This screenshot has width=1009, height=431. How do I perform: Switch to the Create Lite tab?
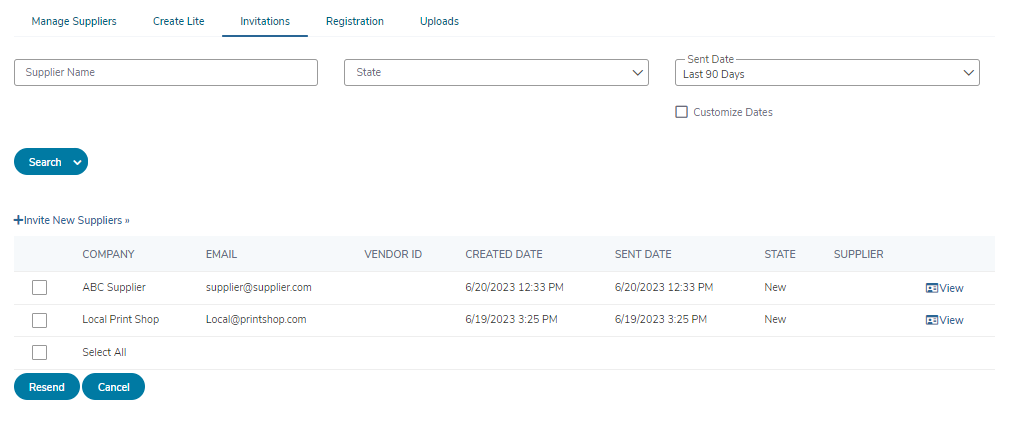coord(178,21)
